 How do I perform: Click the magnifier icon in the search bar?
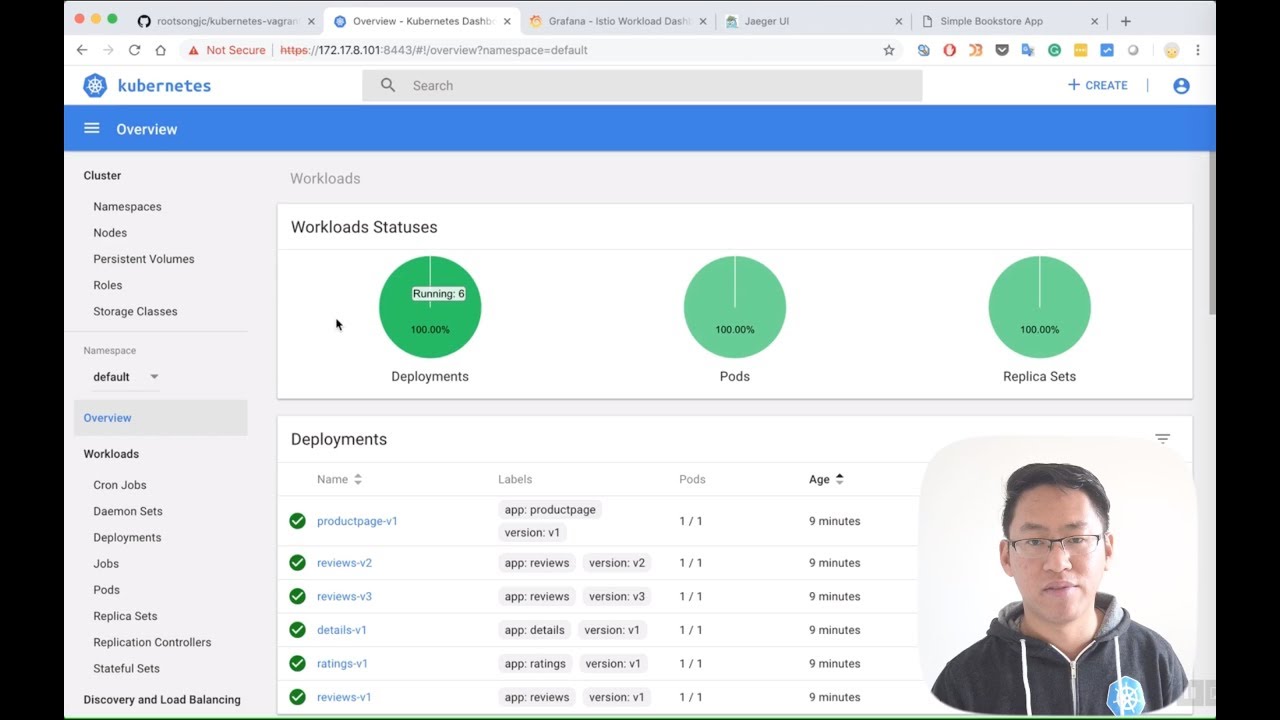point(388,85)
